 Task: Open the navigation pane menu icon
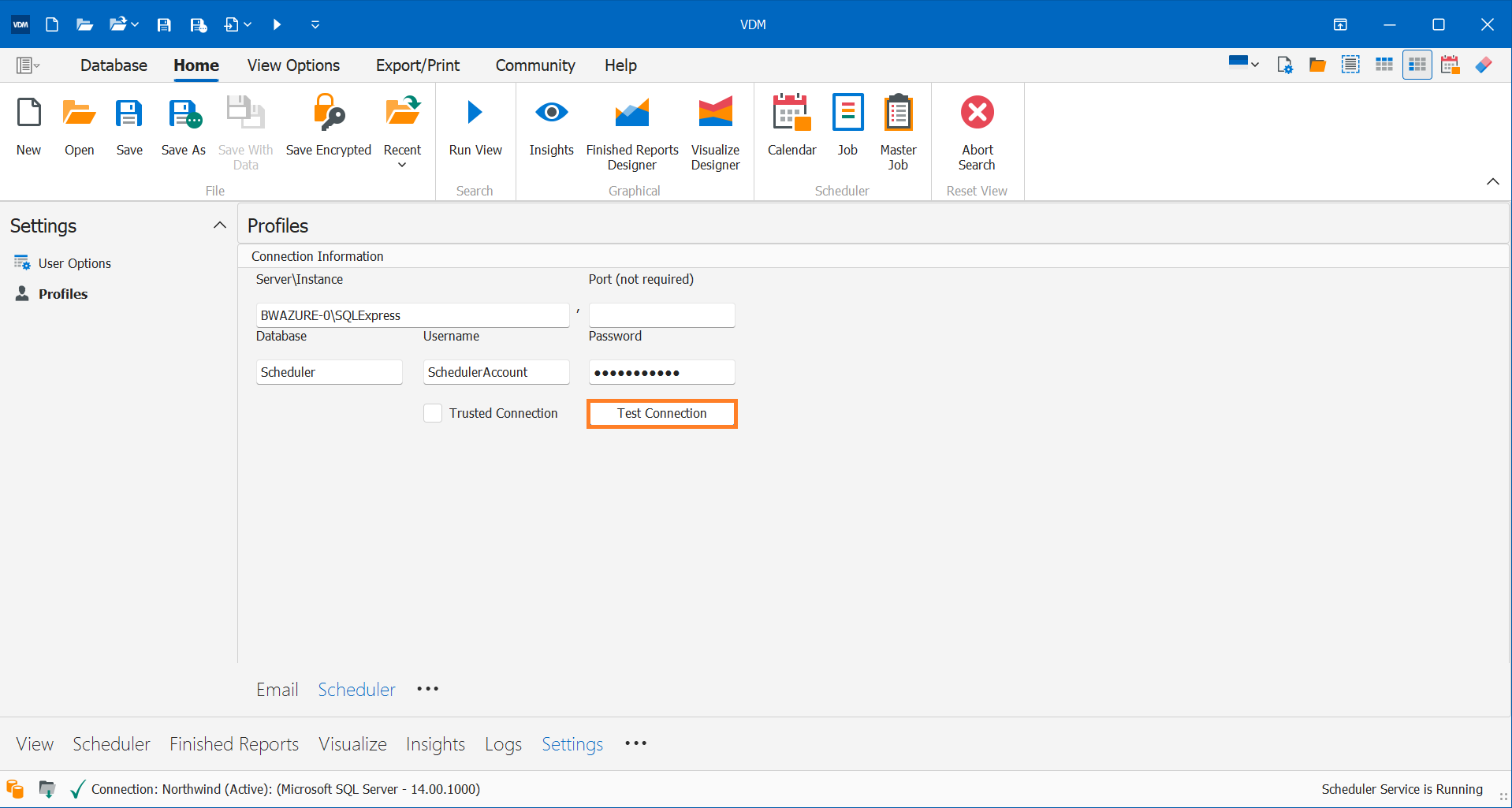pyautogui.click(x=28, y=65)
